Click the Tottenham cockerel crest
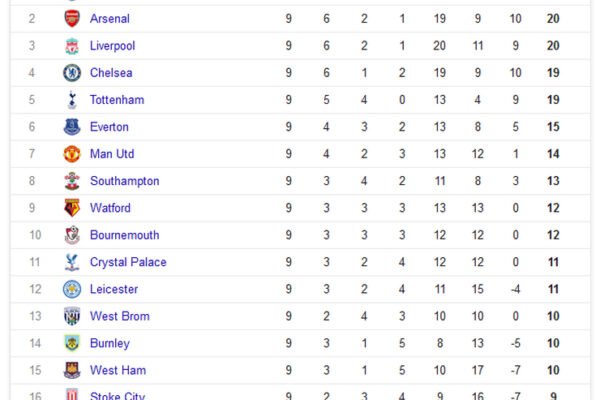Image resolution: width=600 pixels, height=400 pixels. point(72,100)
